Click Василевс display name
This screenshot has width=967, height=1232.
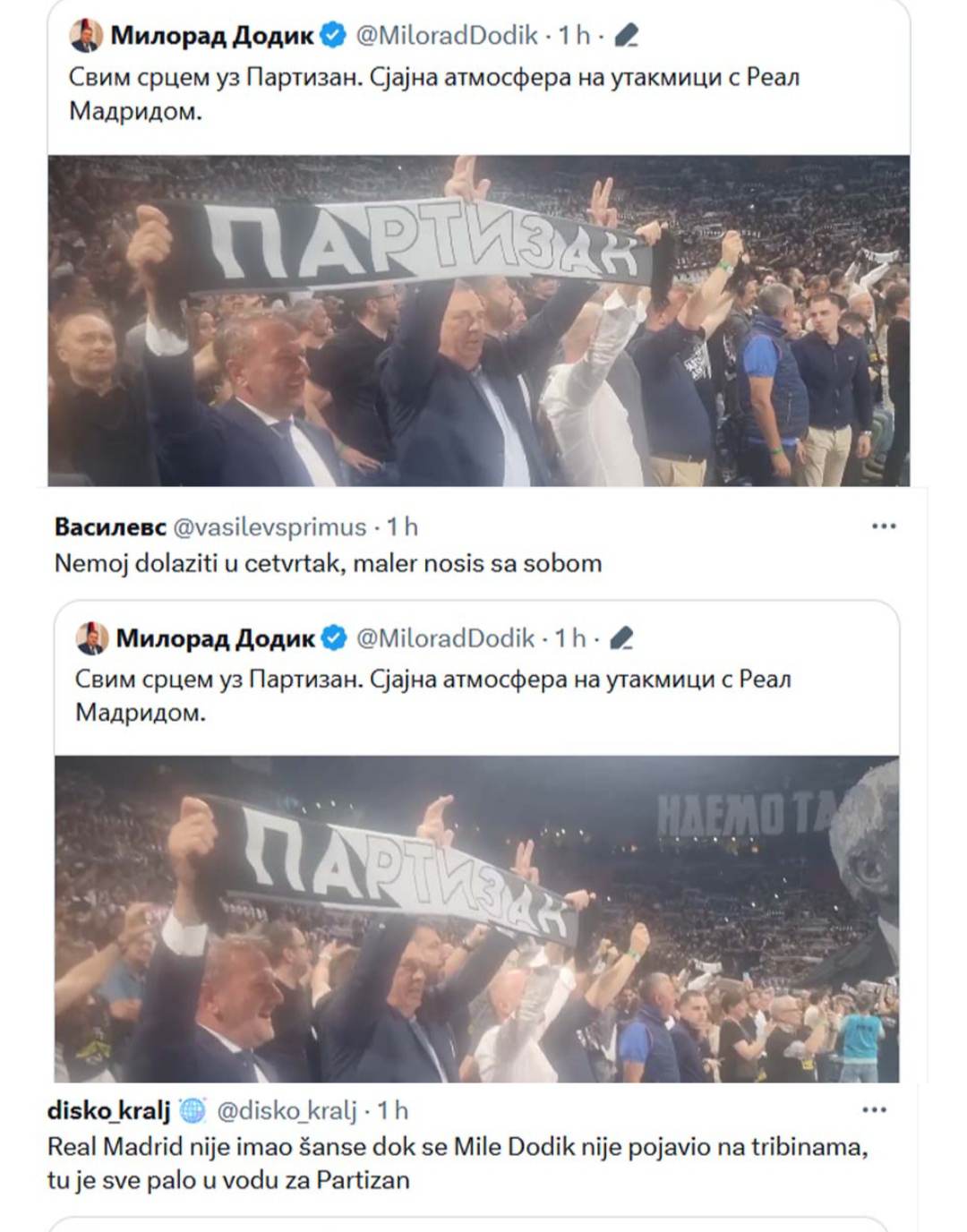click(110, 526)
